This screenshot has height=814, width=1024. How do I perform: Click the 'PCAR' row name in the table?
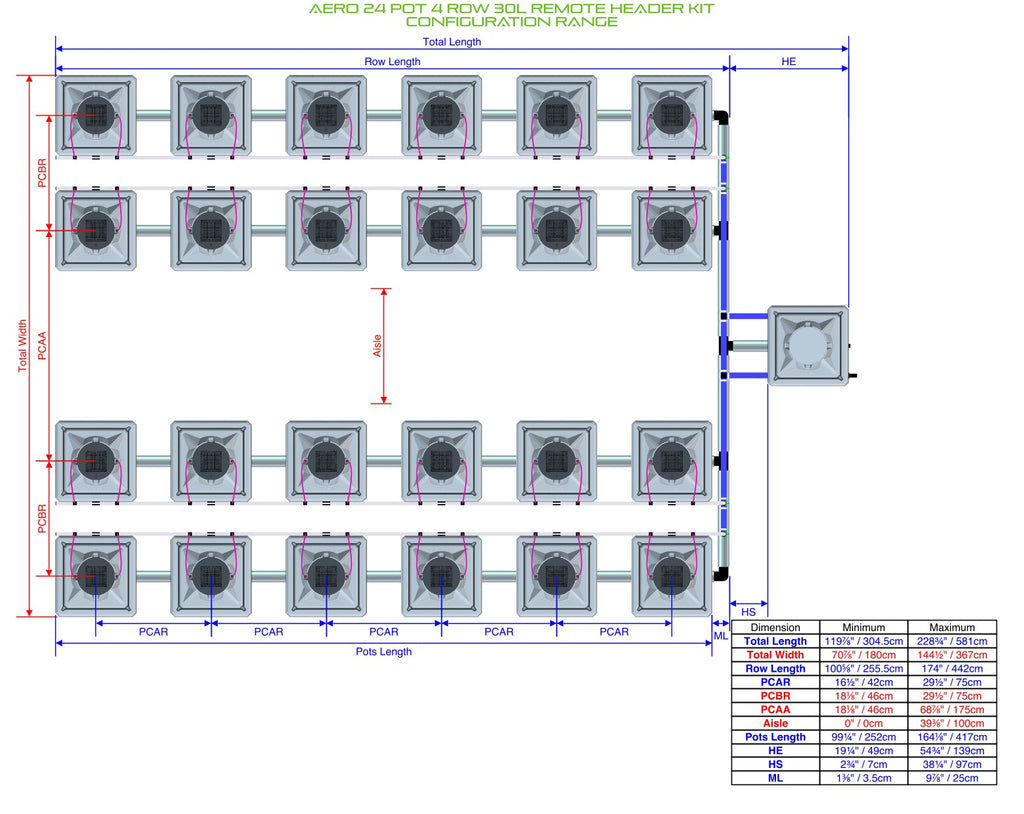(x=775, y=682)
